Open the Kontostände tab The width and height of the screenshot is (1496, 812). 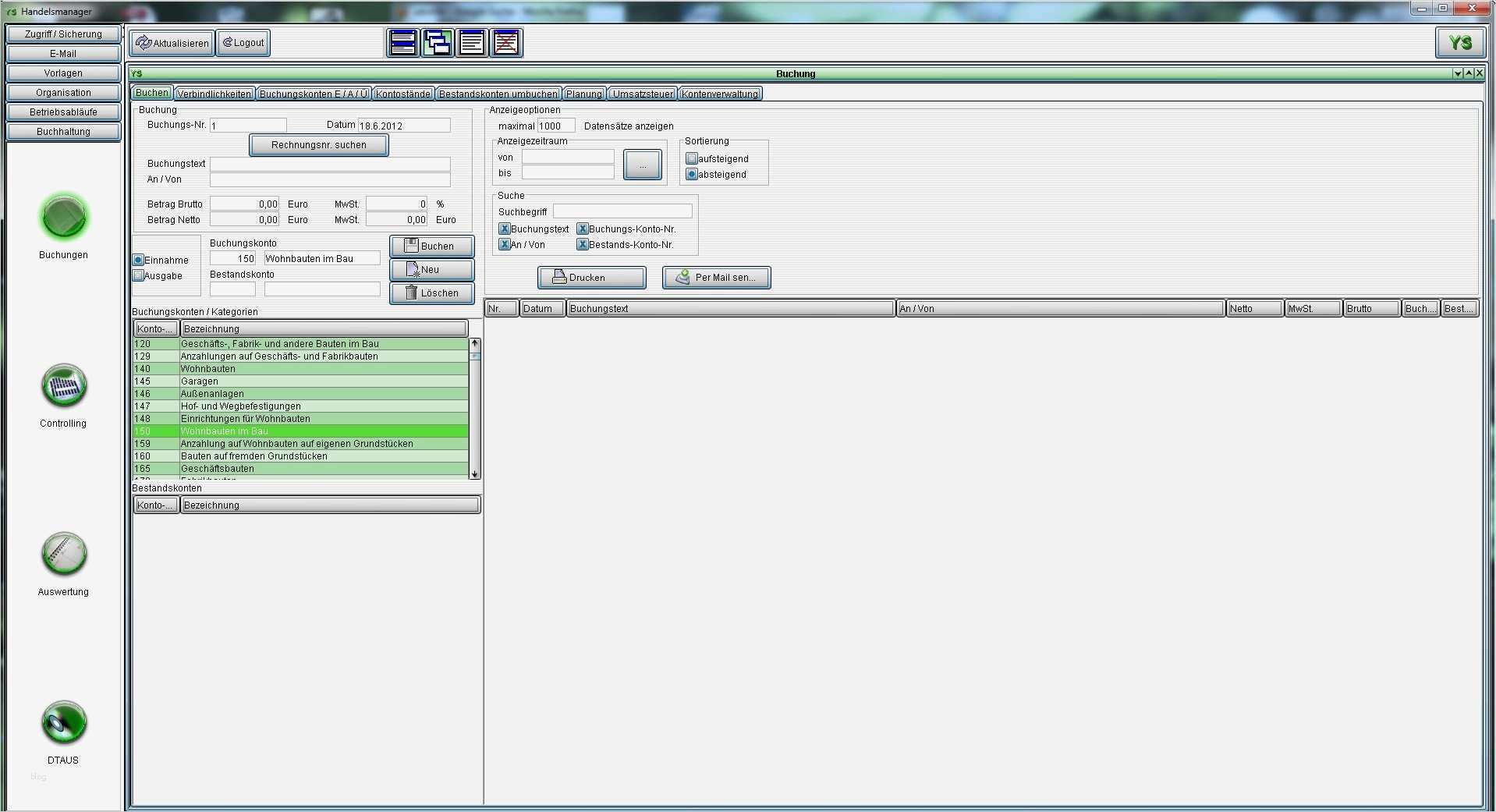[x=403, y=94]
